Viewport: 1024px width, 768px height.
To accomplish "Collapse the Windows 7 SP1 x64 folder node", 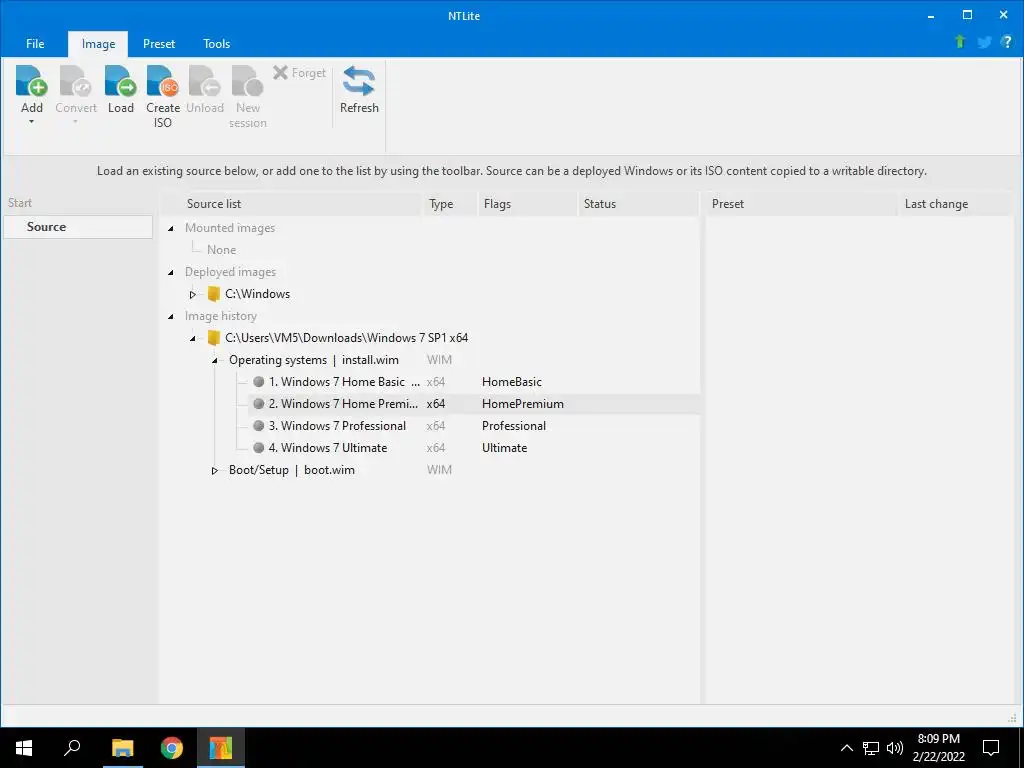I will [193, 338].
